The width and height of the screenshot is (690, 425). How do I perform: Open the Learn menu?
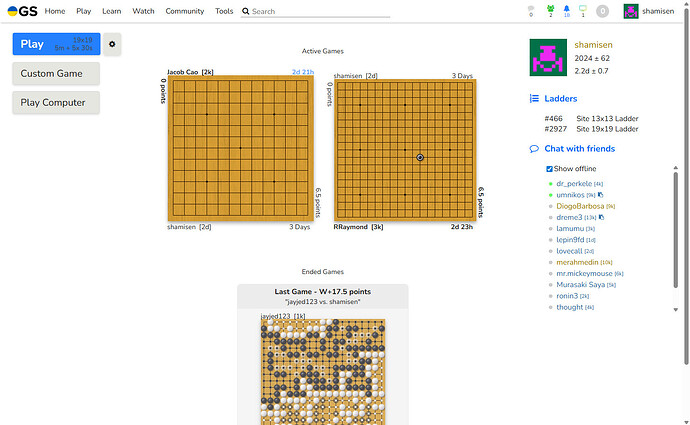pyautogui.click(x=112, y=11)
